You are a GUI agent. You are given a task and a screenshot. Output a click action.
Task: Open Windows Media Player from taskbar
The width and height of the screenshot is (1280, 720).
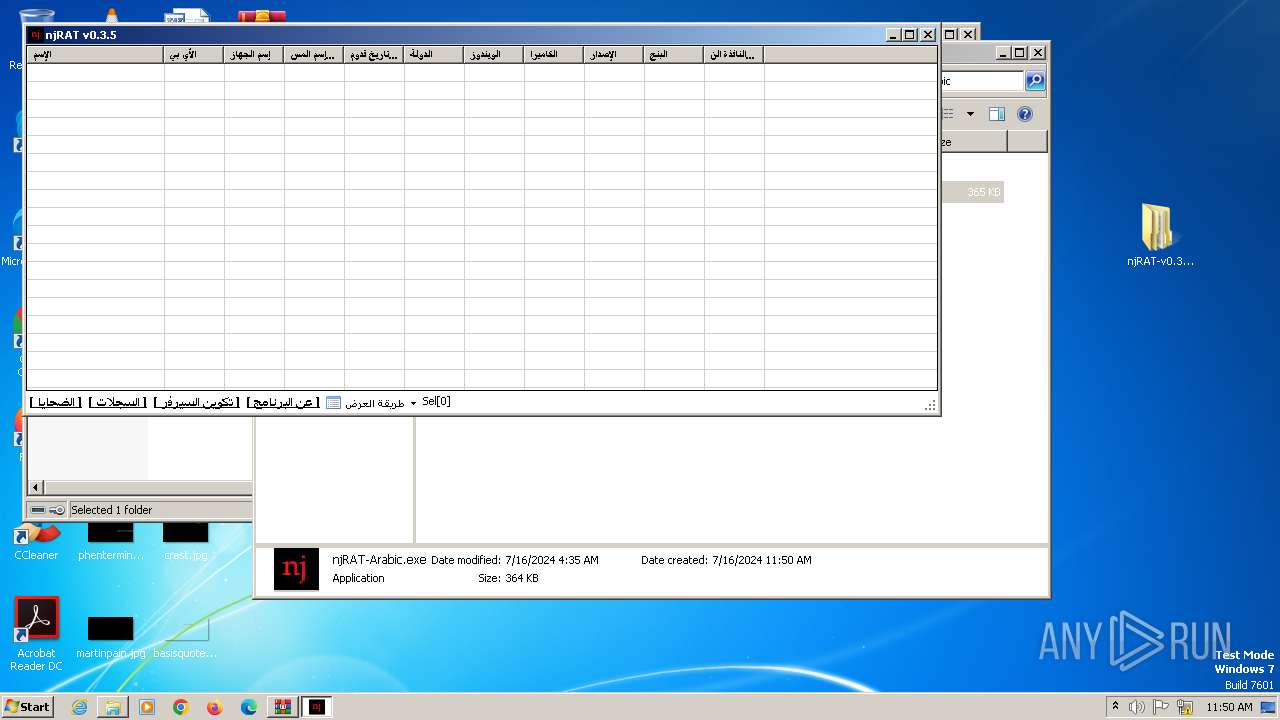click(x=147, y=707)
